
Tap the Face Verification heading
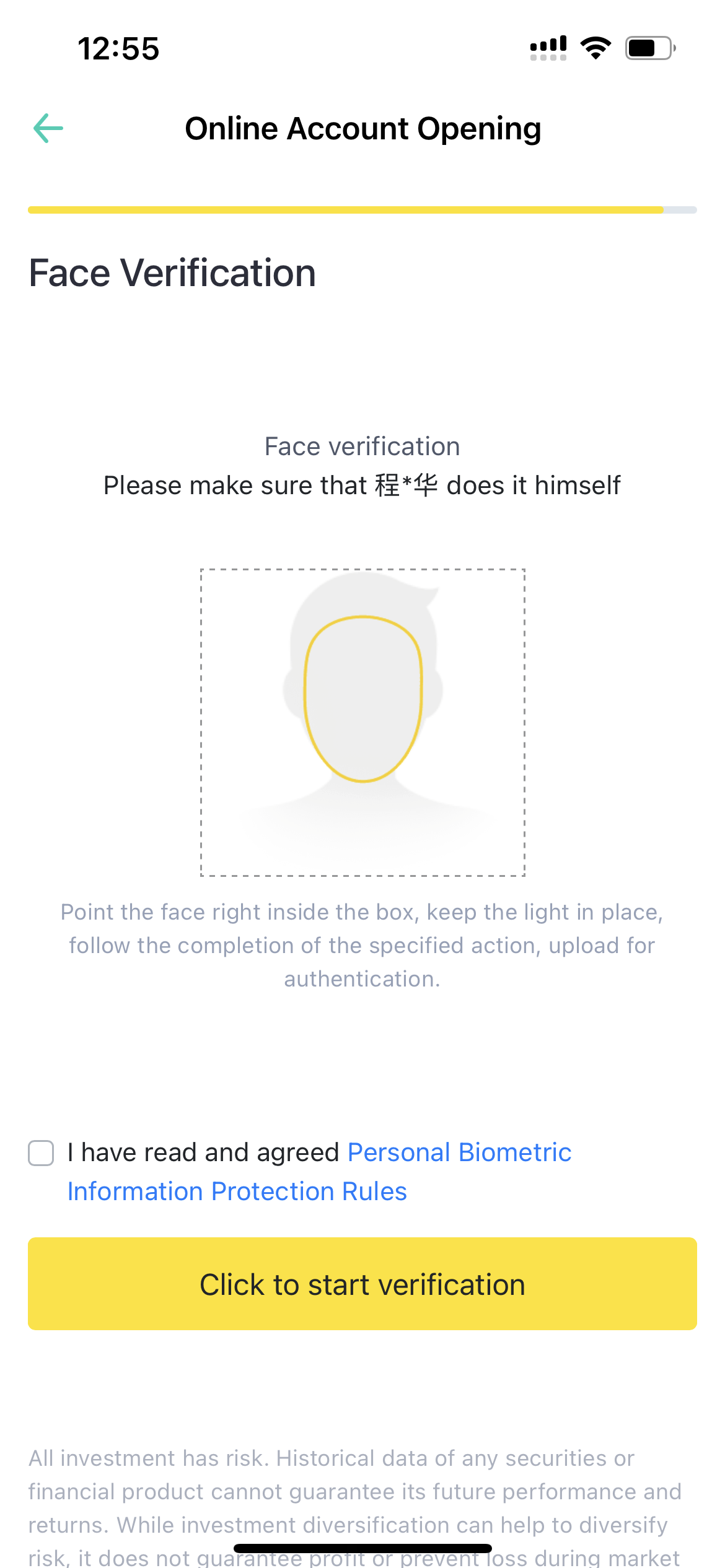click(172, 273)
